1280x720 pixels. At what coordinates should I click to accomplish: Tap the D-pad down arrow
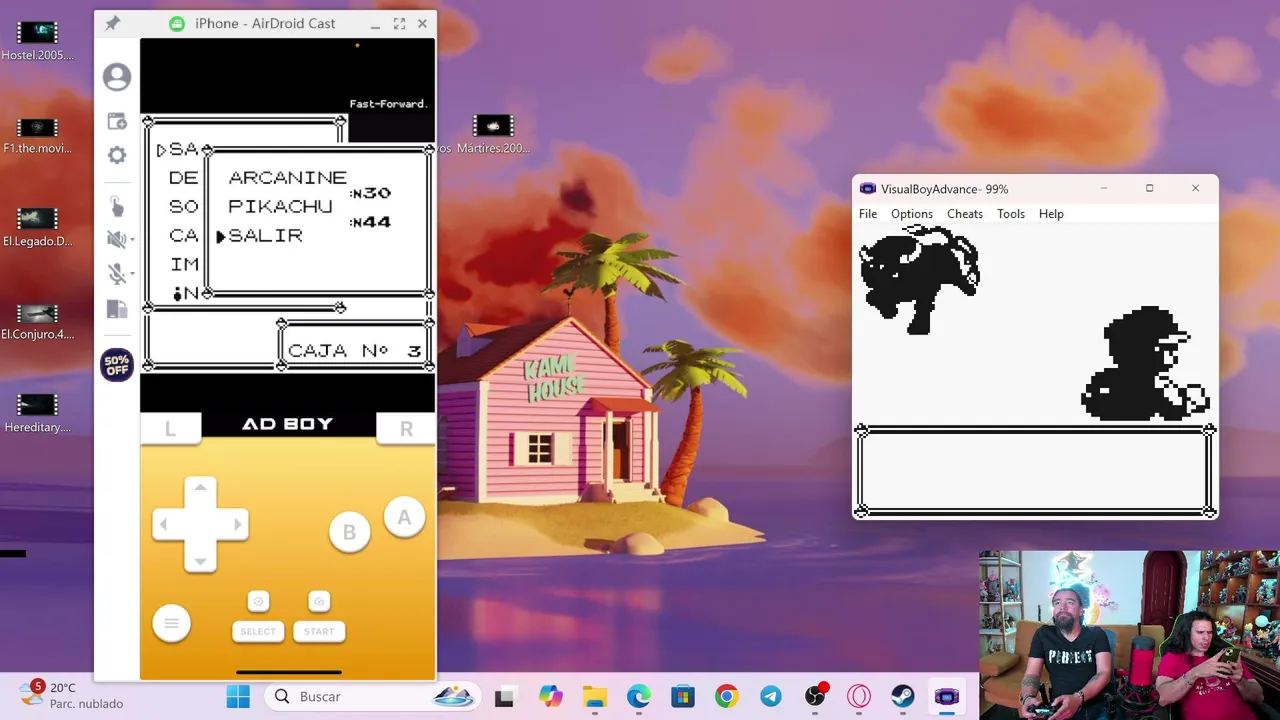(x=200, y=561)
